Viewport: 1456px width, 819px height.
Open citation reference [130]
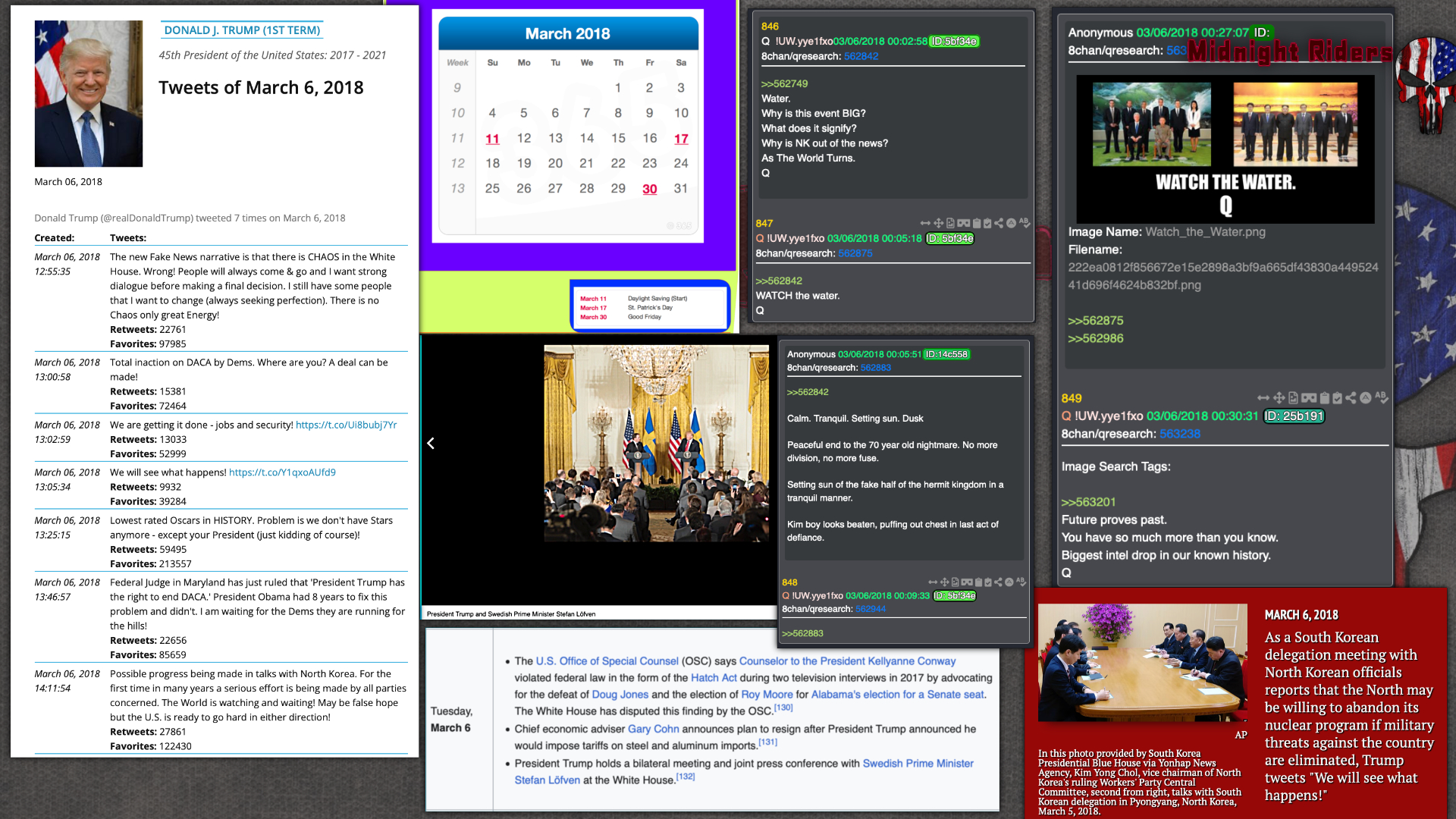[x=783, y=708]
